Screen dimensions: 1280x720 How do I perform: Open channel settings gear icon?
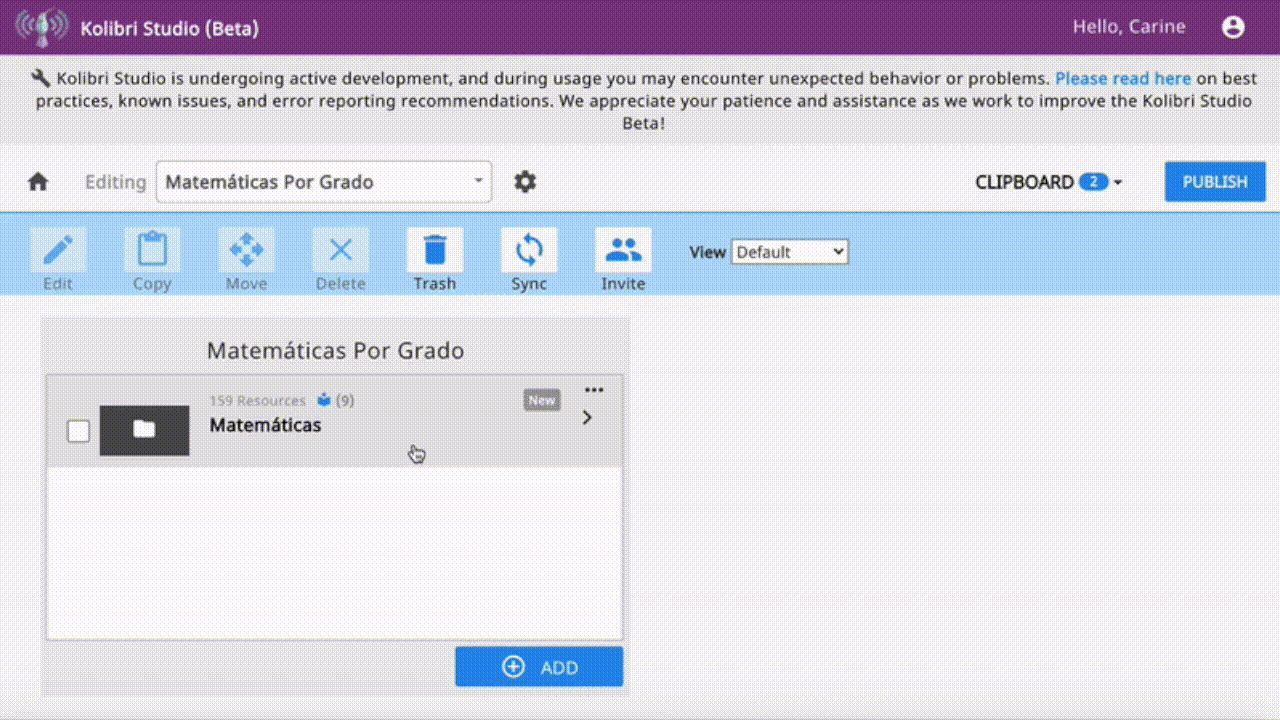click(x=525, y=182)
